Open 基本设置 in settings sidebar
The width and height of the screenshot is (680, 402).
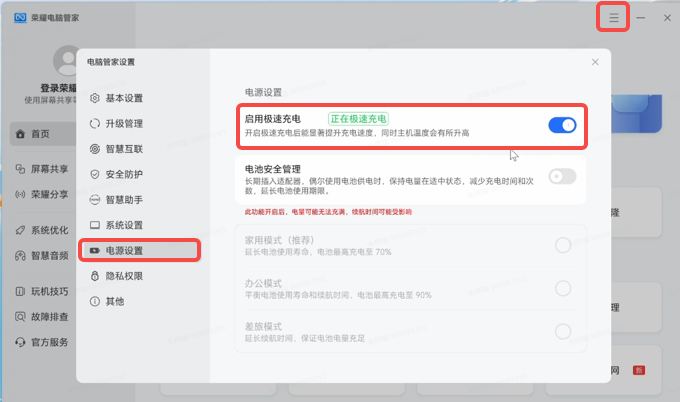pos(124,98)
